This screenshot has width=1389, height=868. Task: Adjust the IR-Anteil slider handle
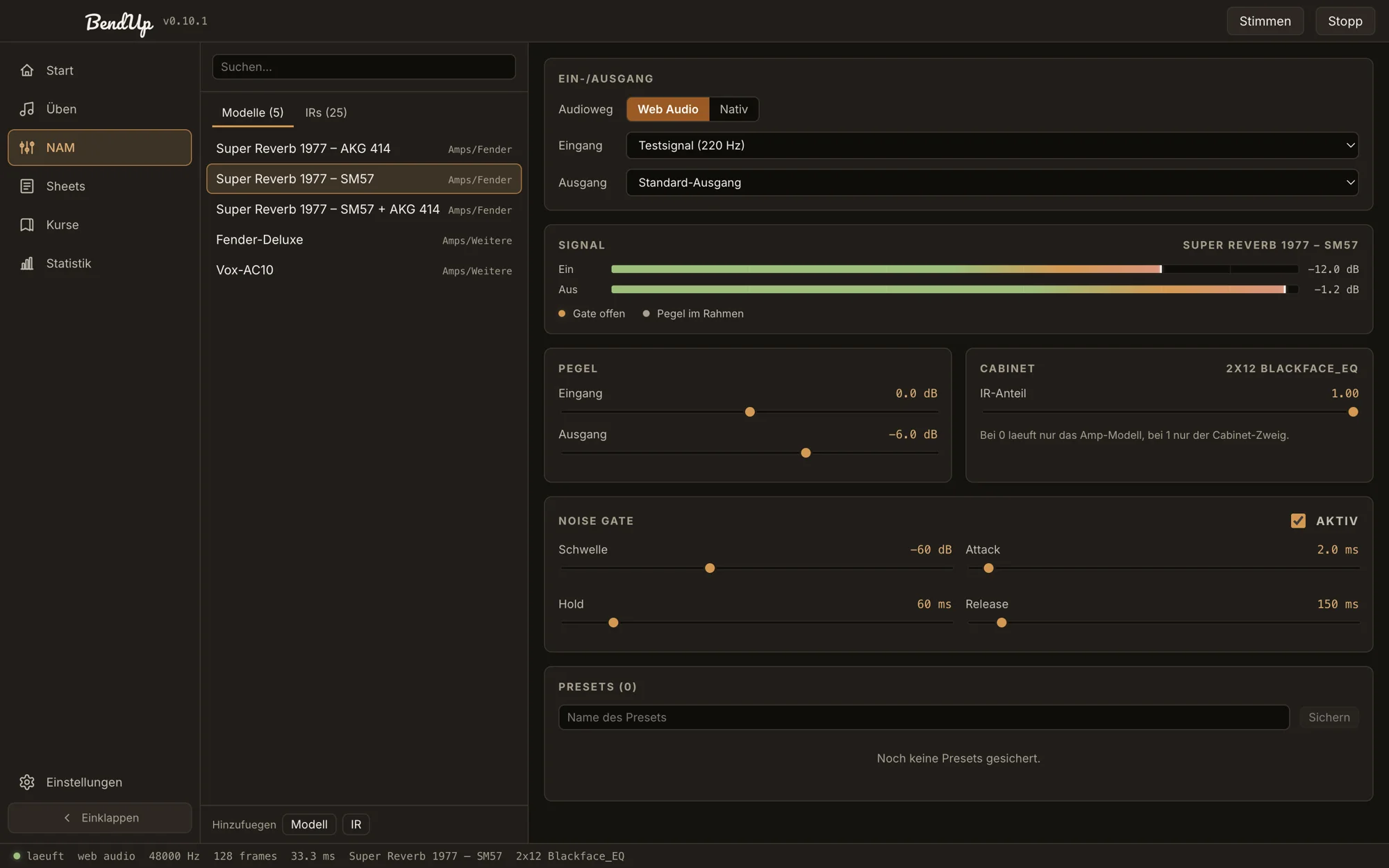[1353, 412]
